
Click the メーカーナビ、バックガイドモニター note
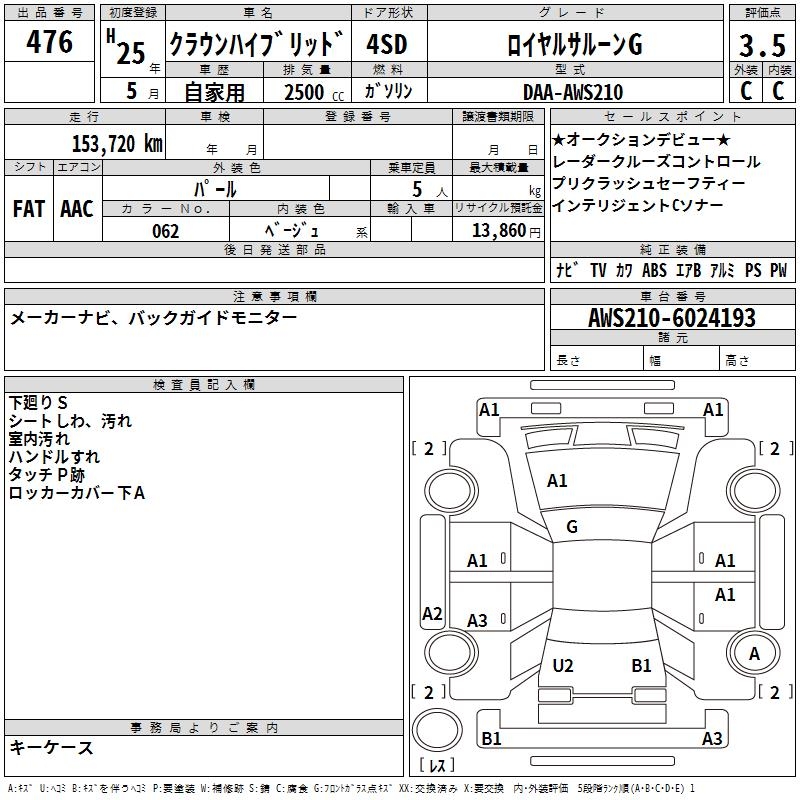153,318
